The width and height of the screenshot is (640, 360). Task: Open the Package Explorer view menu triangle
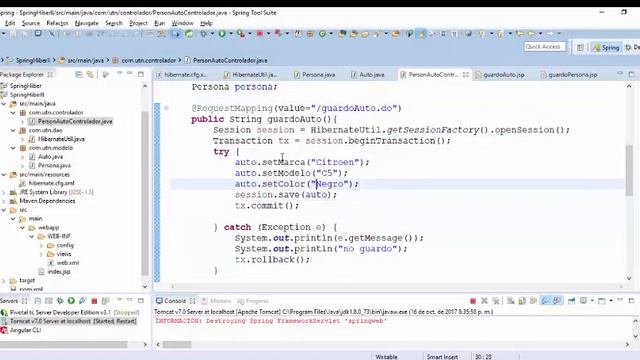point(119,73)
